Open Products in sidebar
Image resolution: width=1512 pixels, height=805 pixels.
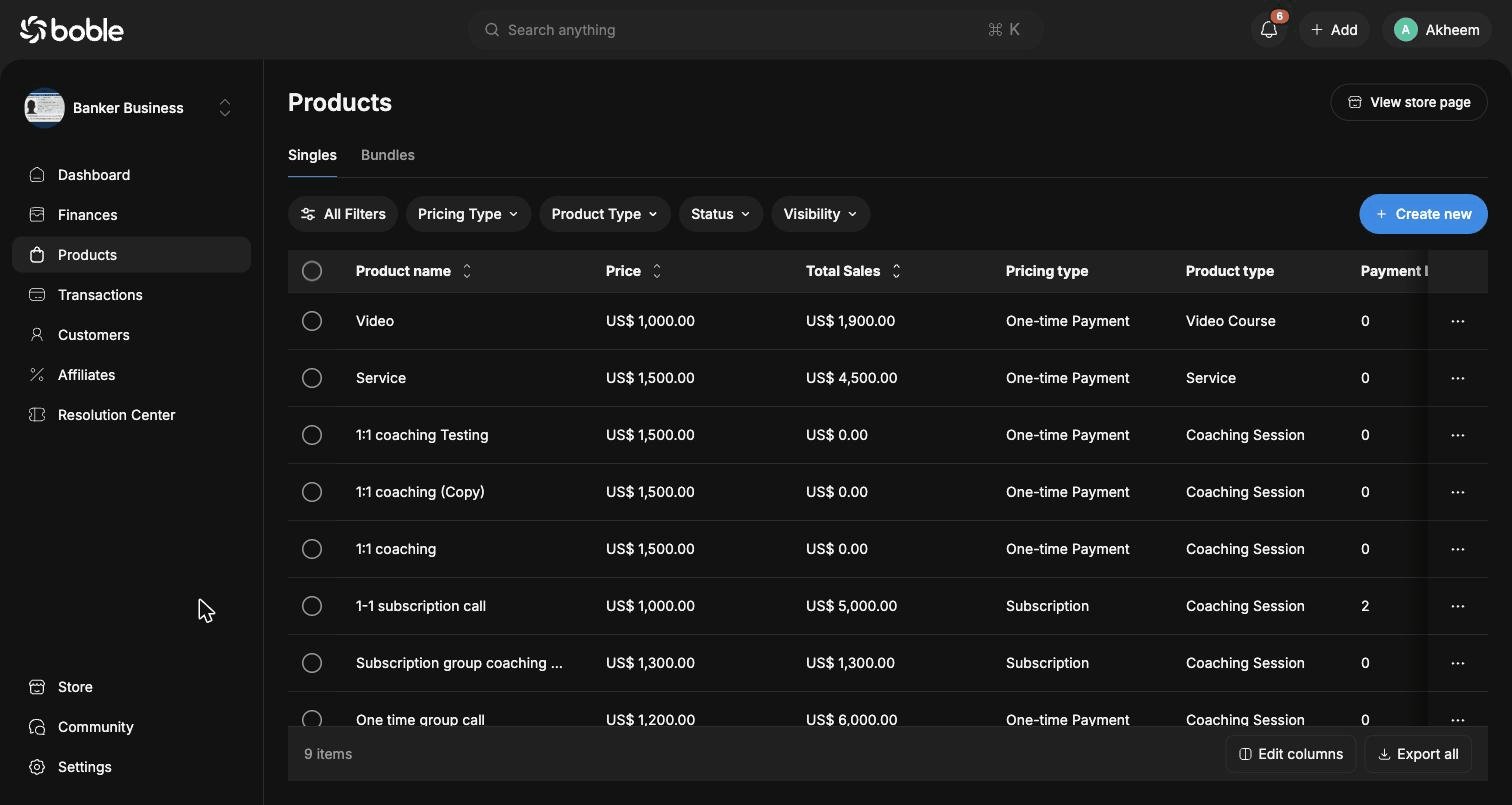point(131,255)
